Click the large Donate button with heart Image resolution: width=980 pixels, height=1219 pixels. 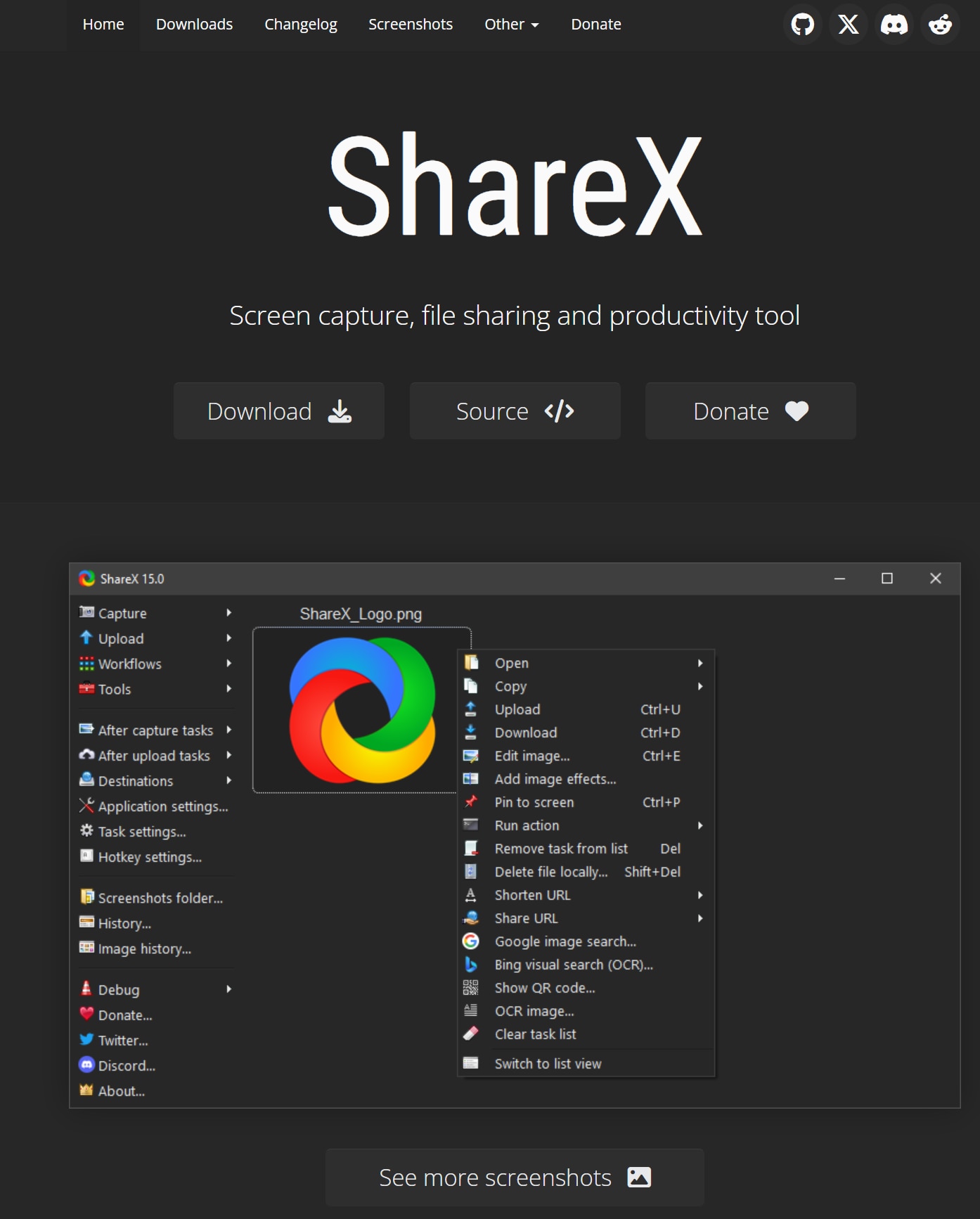coord(751,411)
